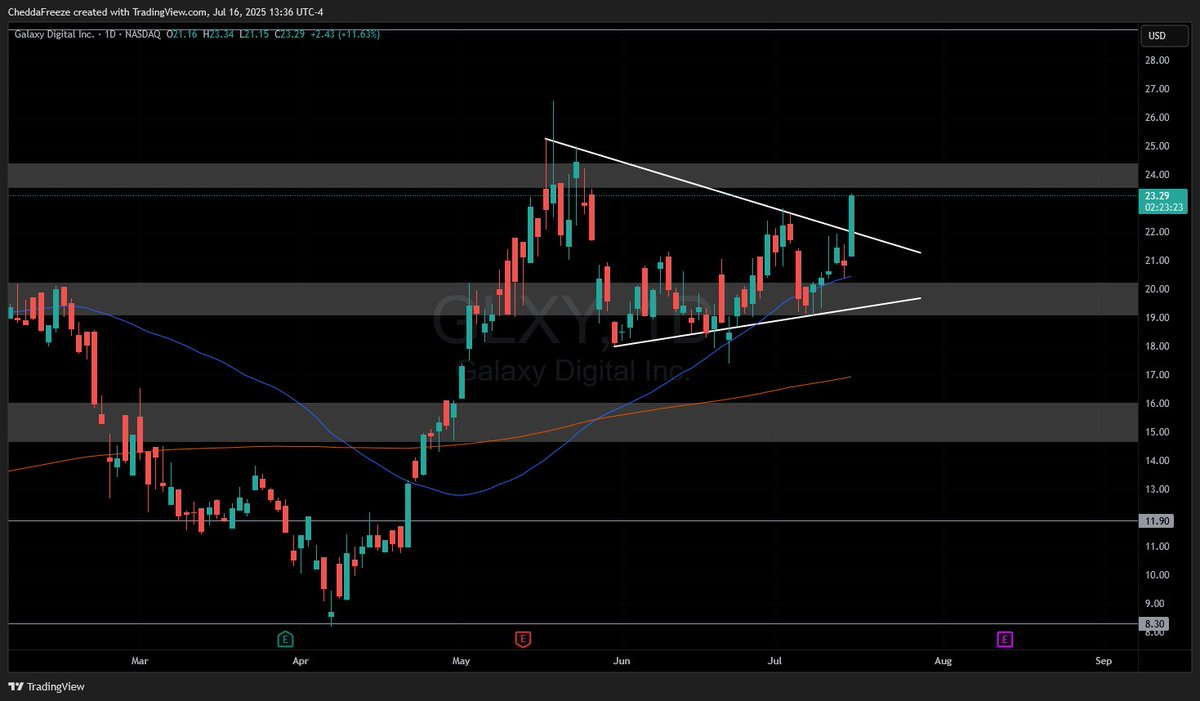Click the 'Jun' label on the time axis
Screen dimensions: 1200x701
[621, 661]
